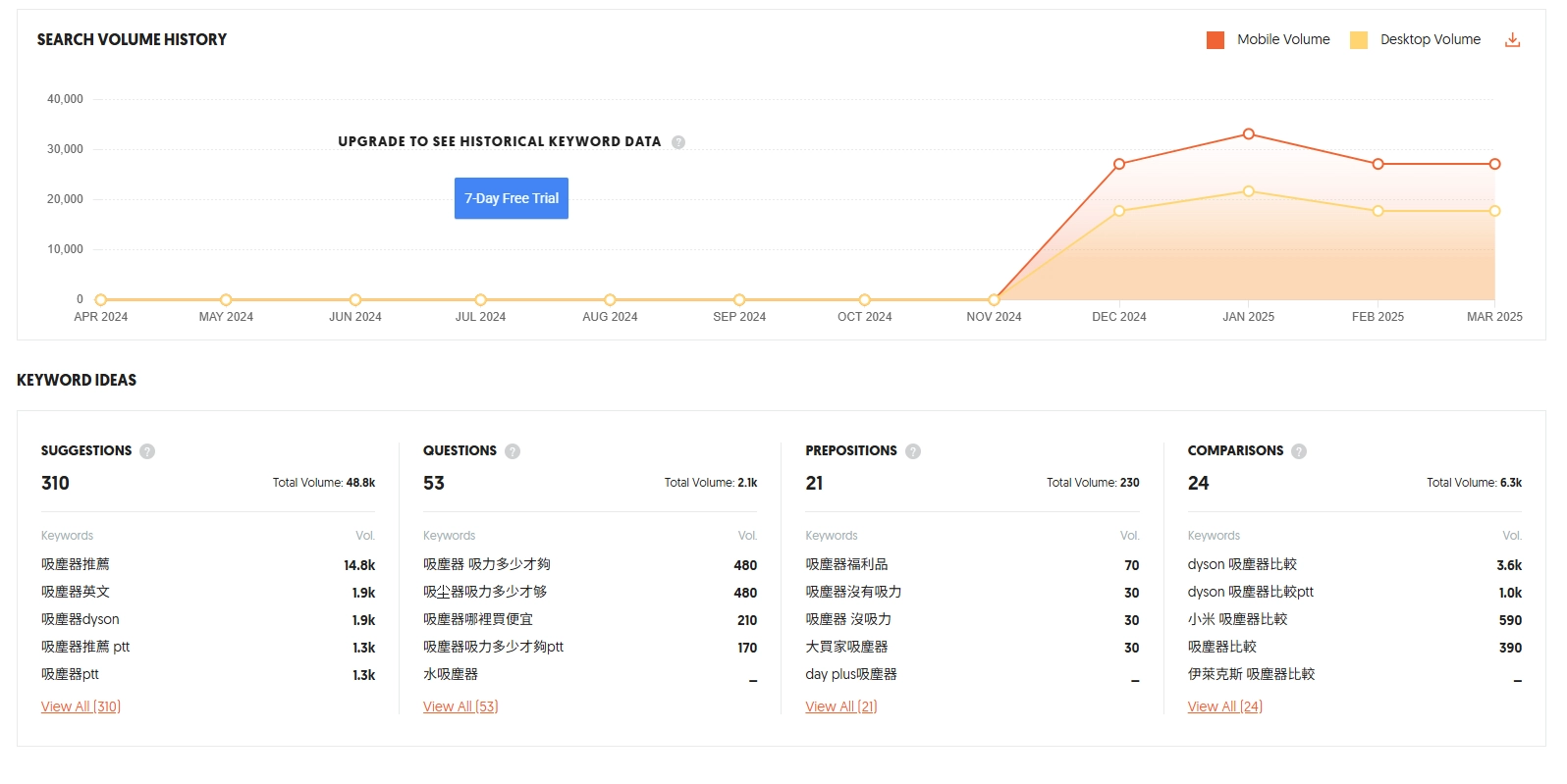Image resolution: width=1567 pixels, height=784 pixels.
Task: Select the FEB 2025 mobile volume point
Action: coord(1378,164)
